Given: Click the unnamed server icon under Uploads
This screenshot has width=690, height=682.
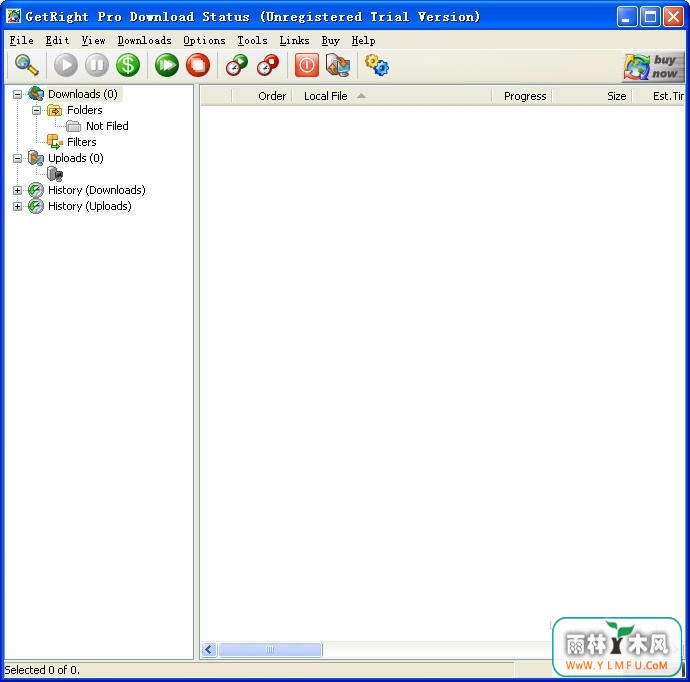Looking at the screenshot, I should (55, 174).
